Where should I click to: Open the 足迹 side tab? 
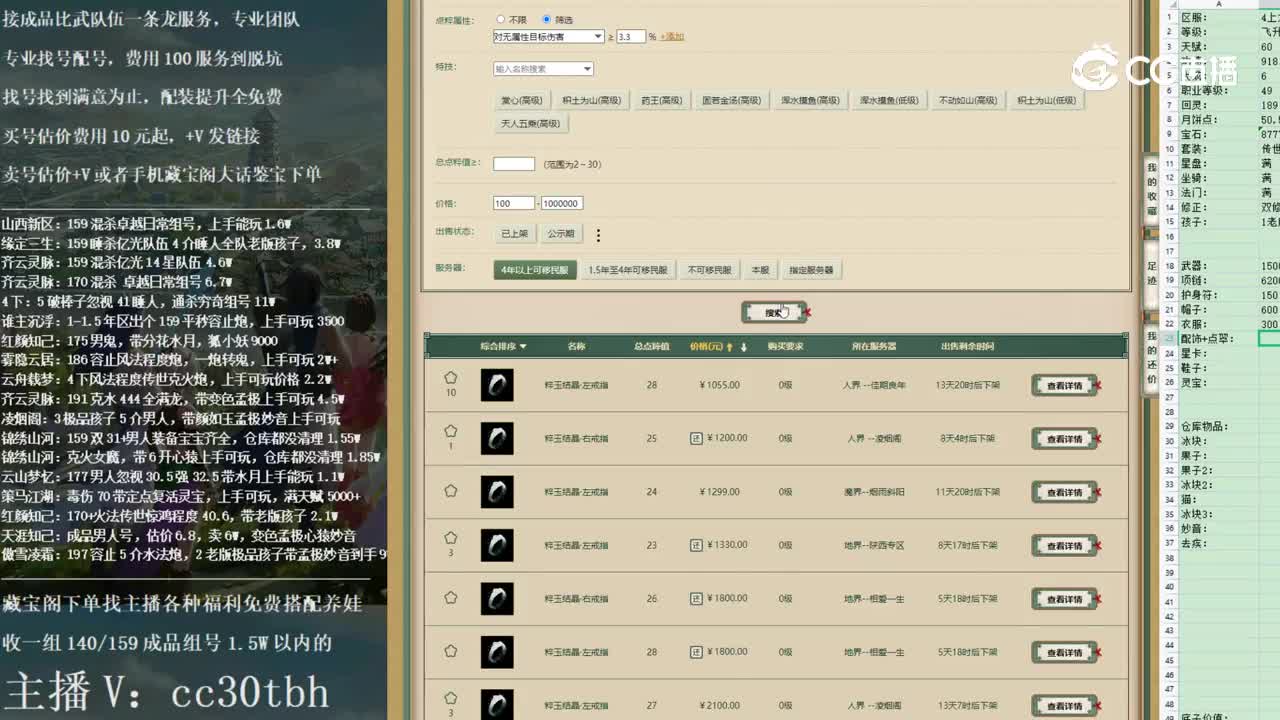1151,273
